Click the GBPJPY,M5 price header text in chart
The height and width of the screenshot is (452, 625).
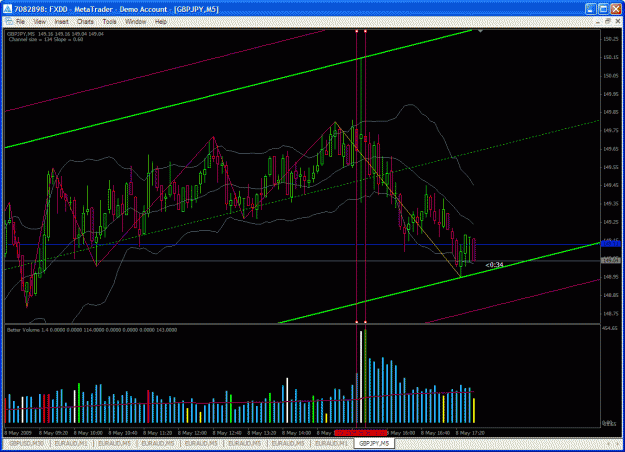[55, 34]
